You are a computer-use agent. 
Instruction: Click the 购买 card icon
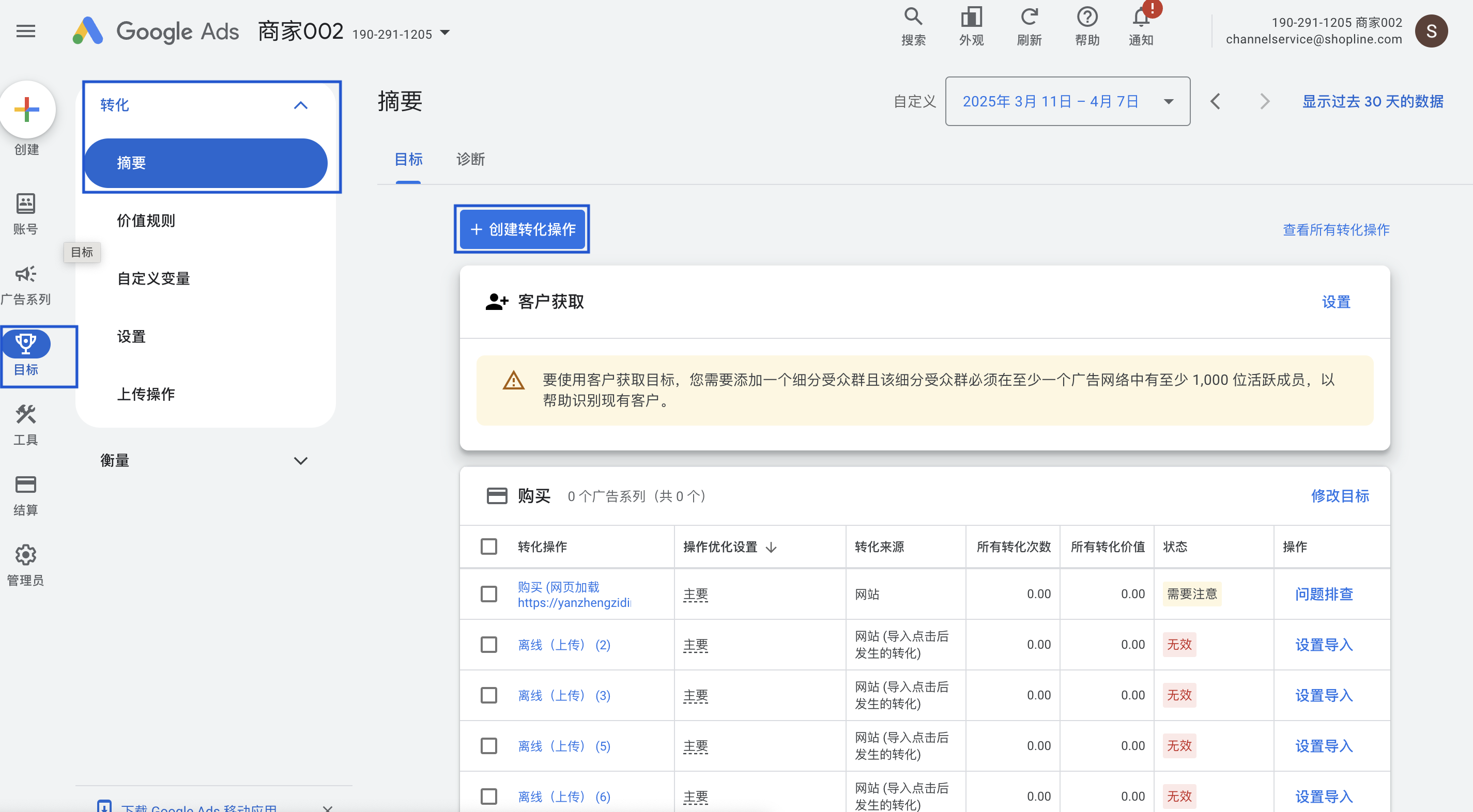coord(496,495)
